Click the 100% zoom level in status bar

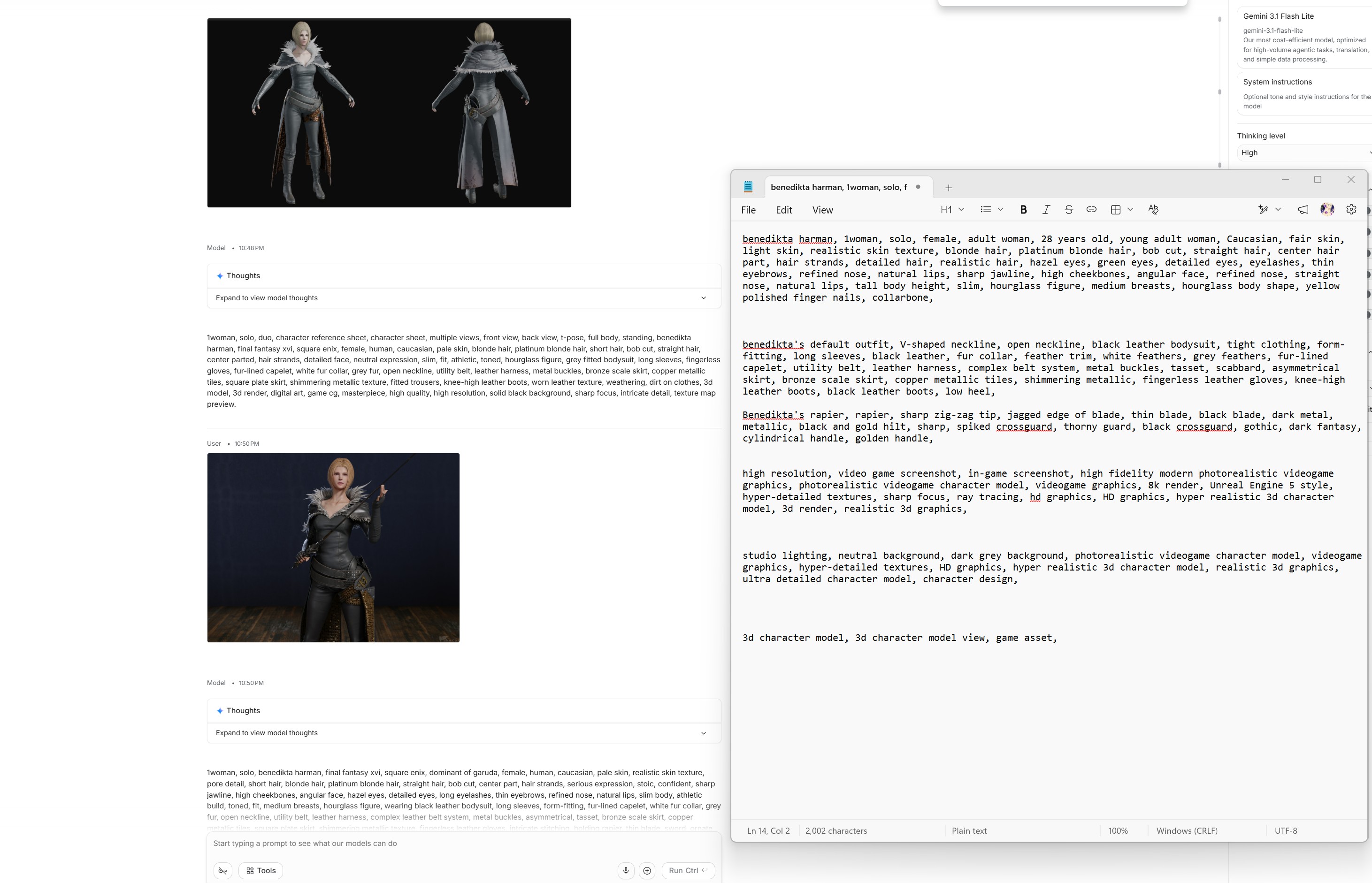1118,831
